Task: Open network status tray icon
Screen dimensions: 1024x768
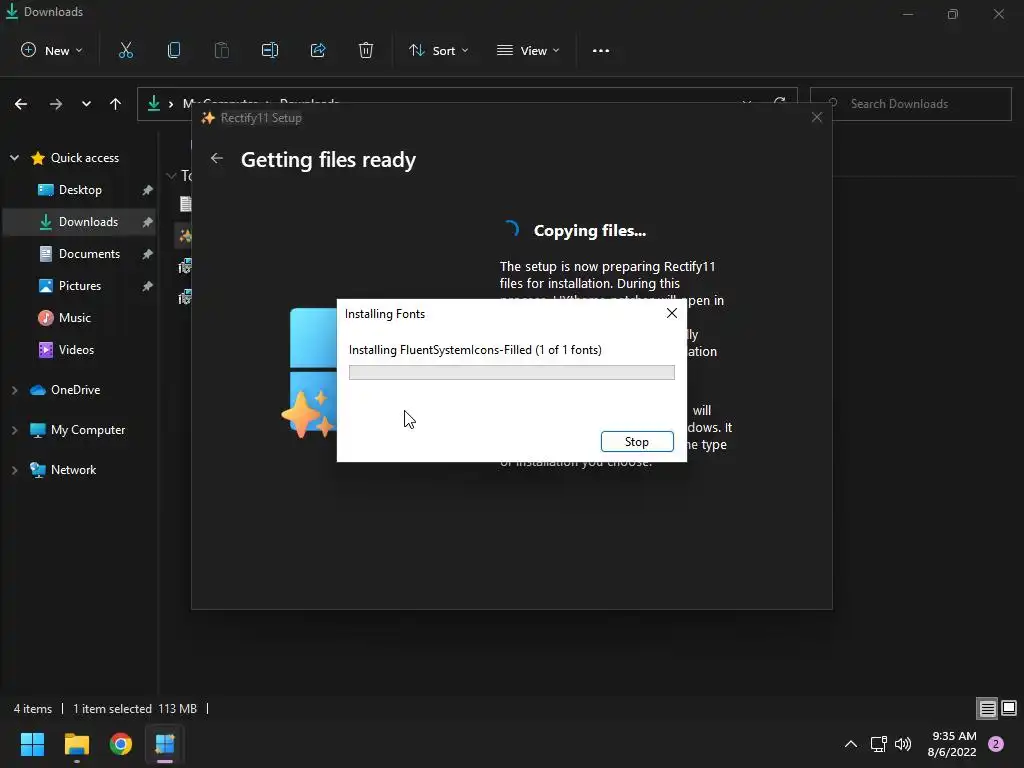Action: 878,744
